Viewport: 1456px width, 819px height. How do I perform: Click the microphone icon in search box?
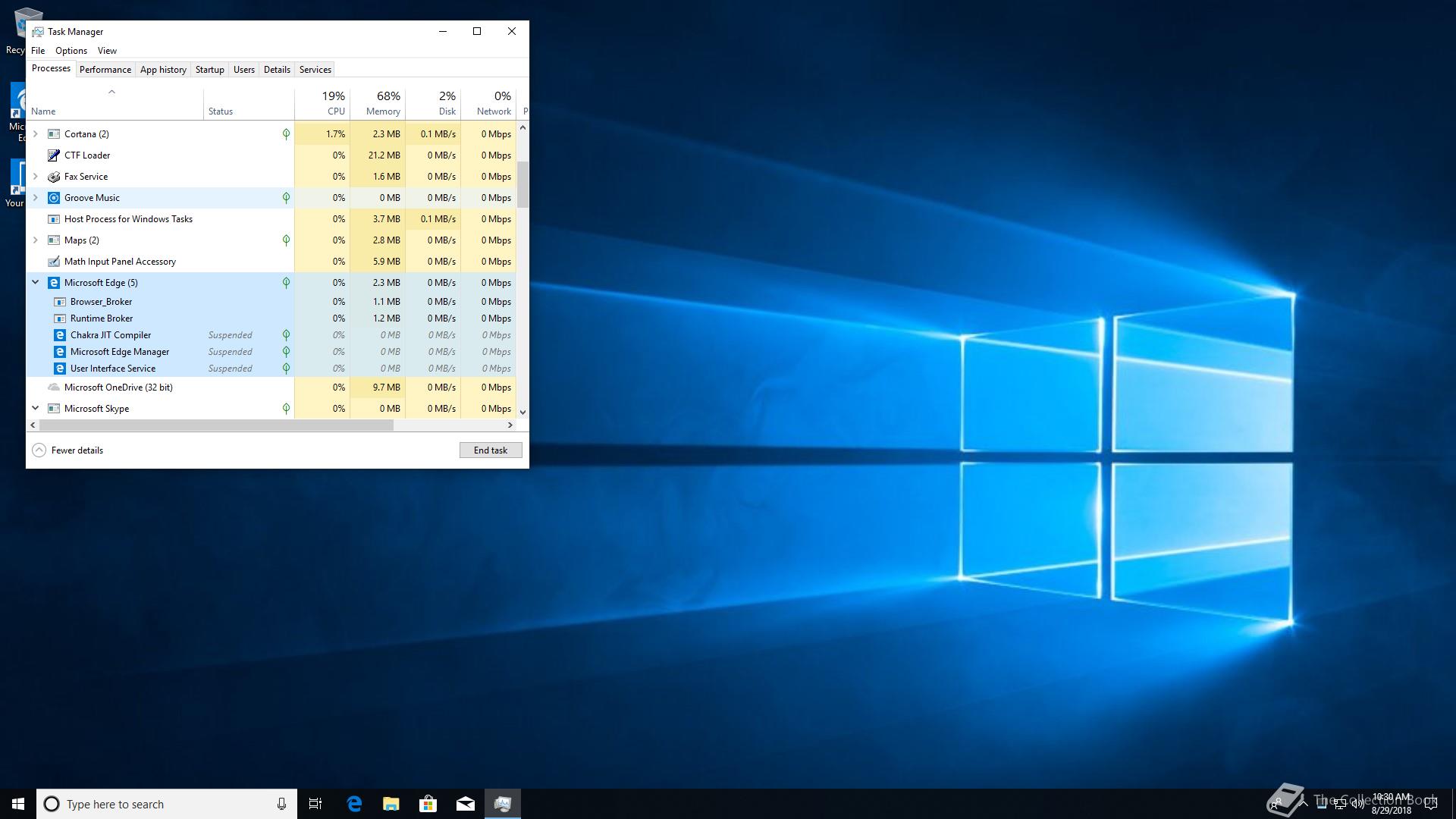click(281, 804)
